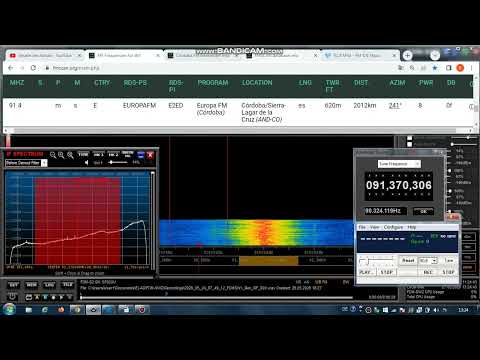480x360 pixels.
Task: Mute audio with the speaker icon
Action: click(x=87, y=163)
